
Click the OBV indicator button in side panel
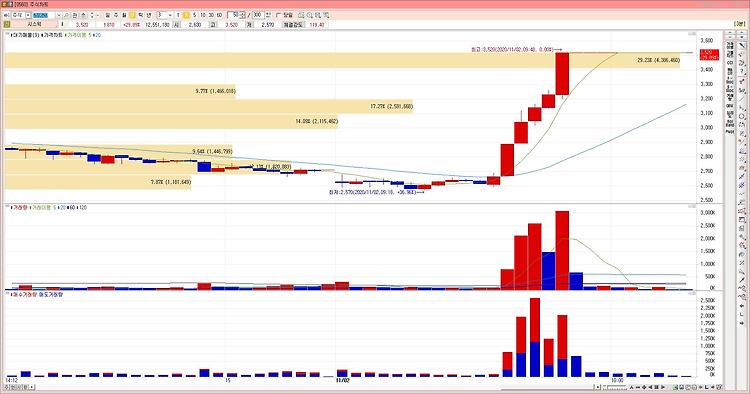(x=730, y=105)
